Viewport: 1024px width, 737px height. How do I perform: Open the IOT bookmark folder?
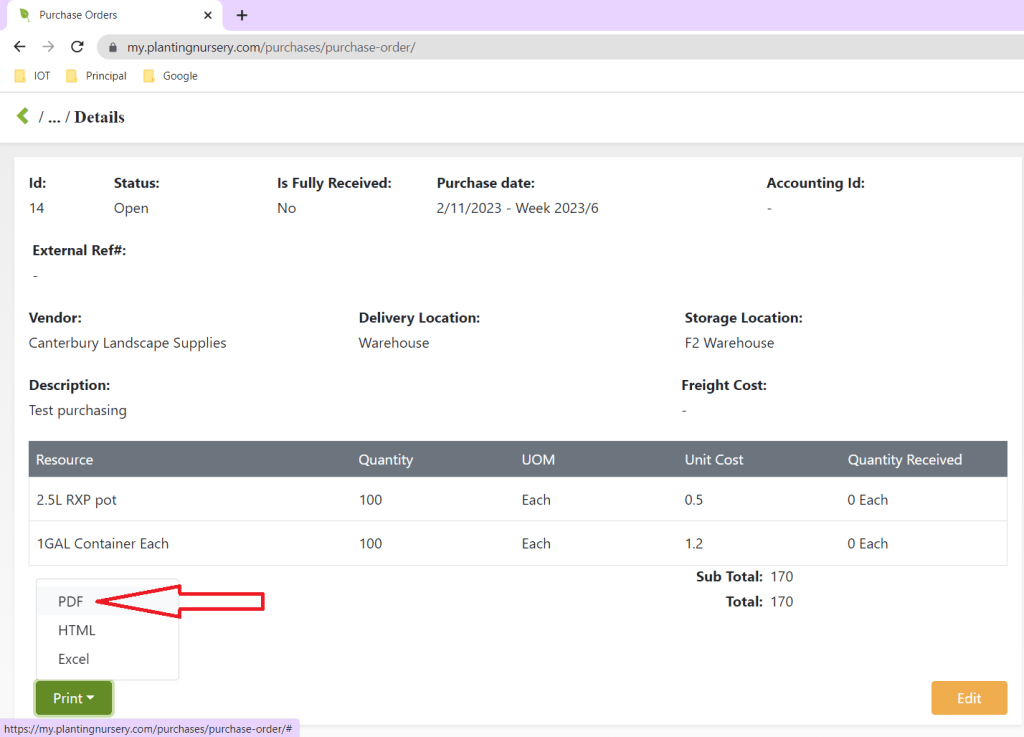point(32,76)
